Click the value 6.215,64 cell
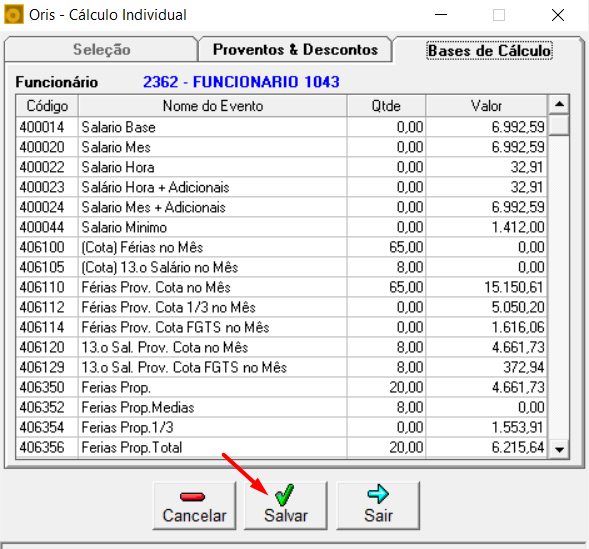This screenshot has width=589, height=549. click(x=486, y=448)
